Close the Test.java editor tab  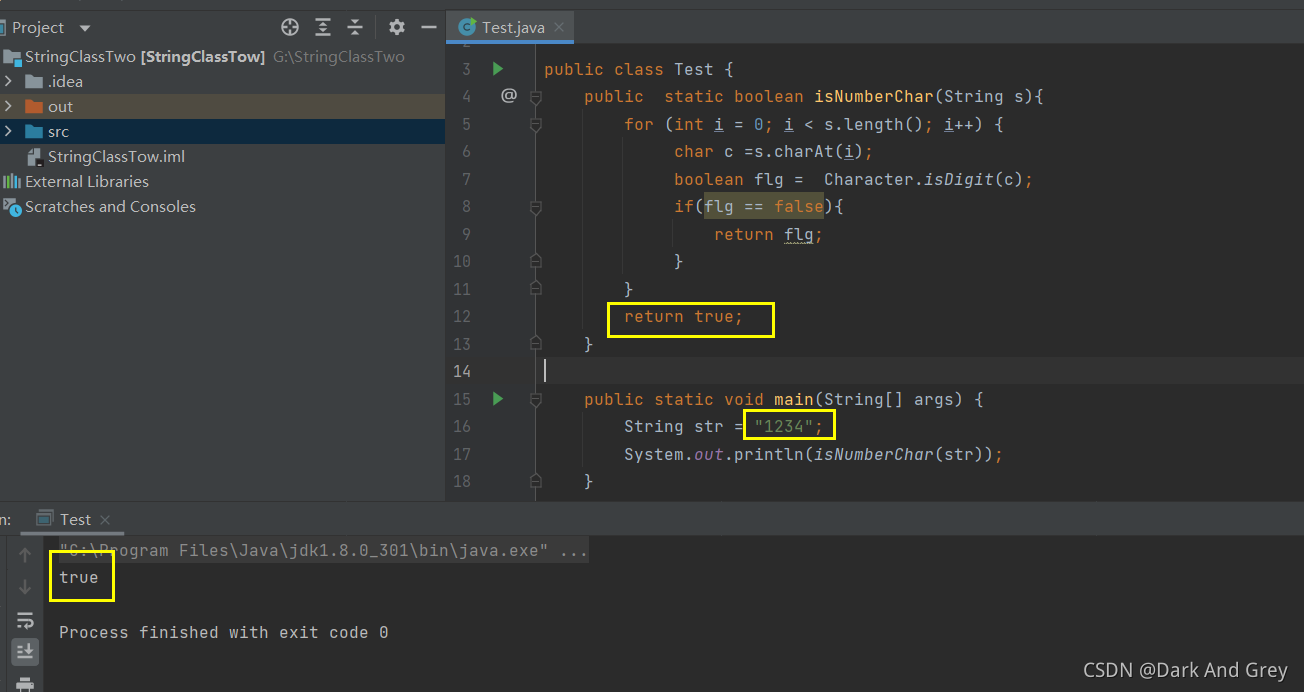(x=559, y=28)
